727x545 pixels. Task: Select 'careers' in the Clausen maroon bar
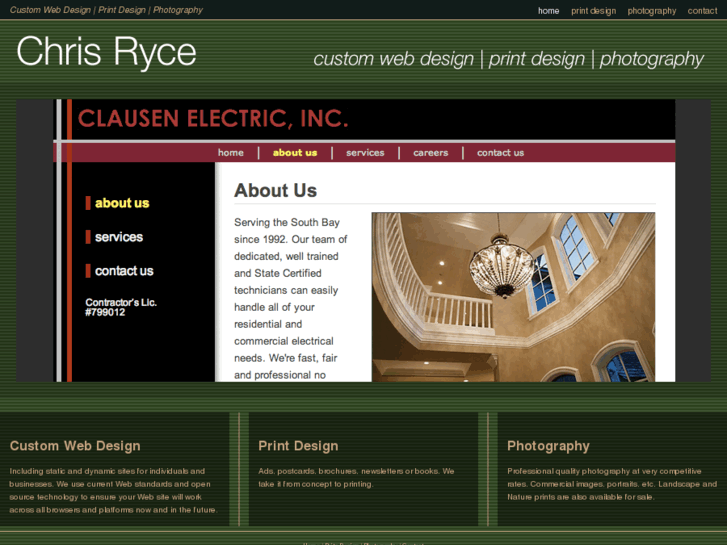point(431,153)
